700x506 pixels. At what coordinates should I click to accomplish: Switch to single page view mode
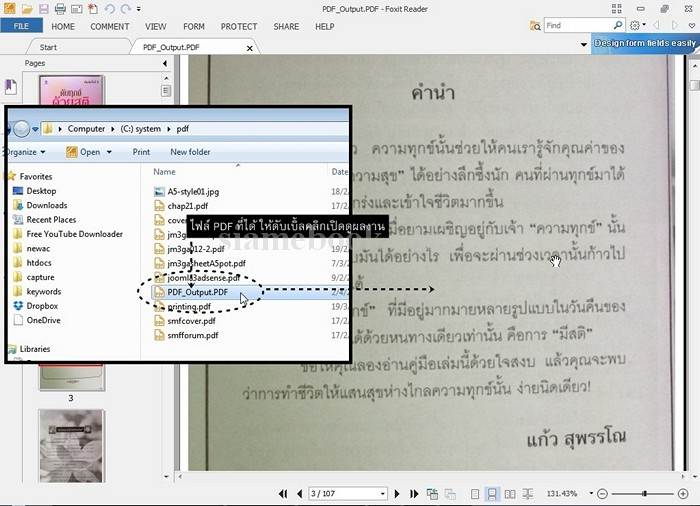pos(475,493)
